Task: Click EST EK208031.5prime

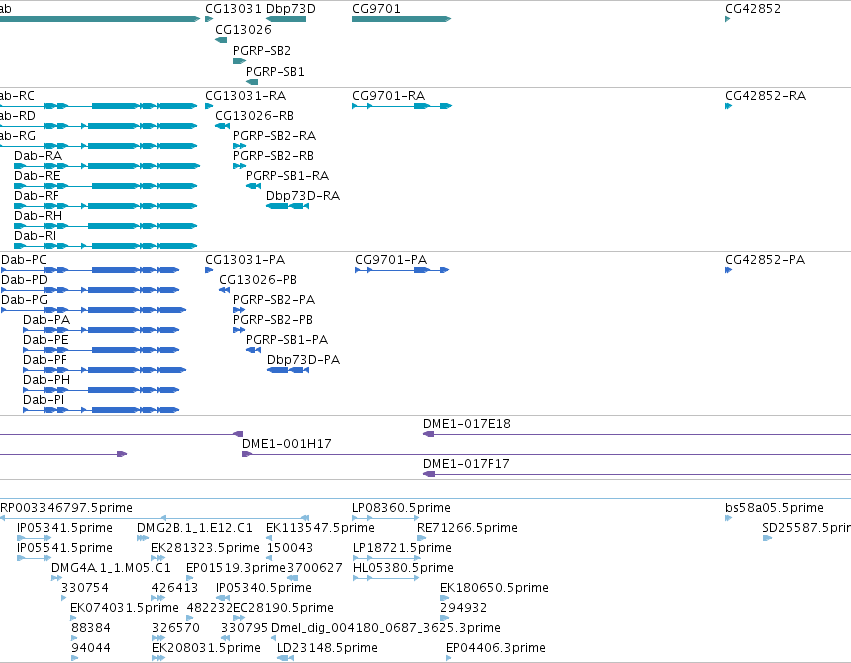Action: coord(206,648)
